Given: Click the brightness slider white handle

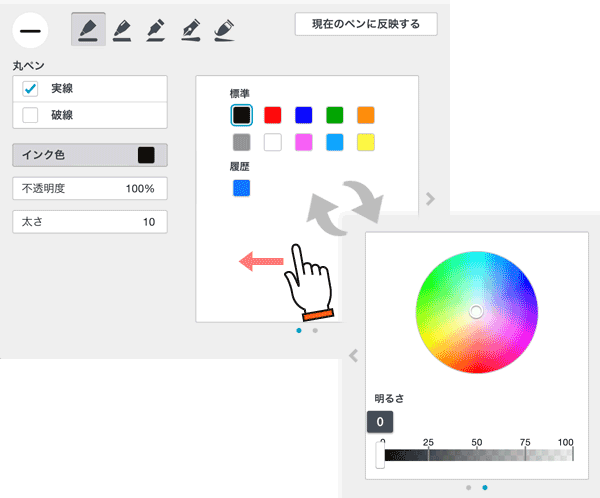Looking at the screenshot, I should (380, 454).
